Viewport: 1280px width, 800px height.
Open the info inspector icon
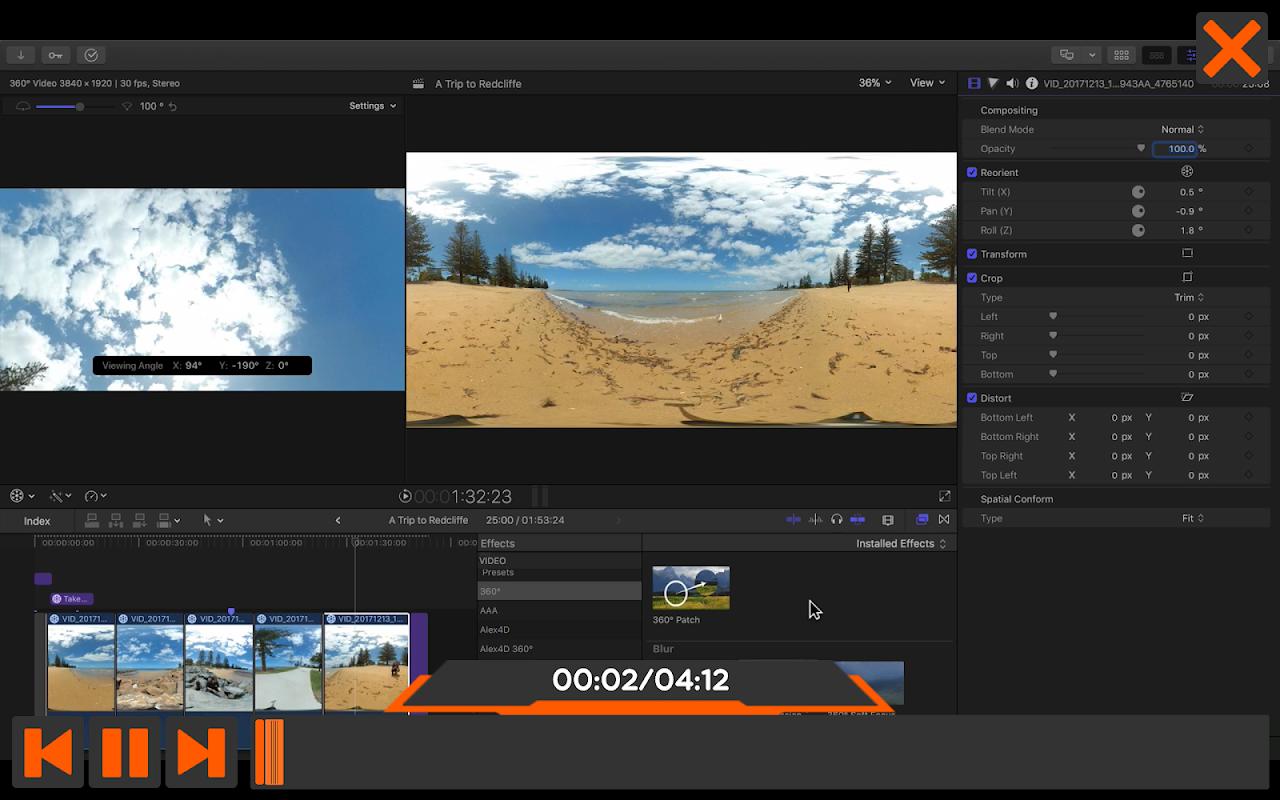1031,84
